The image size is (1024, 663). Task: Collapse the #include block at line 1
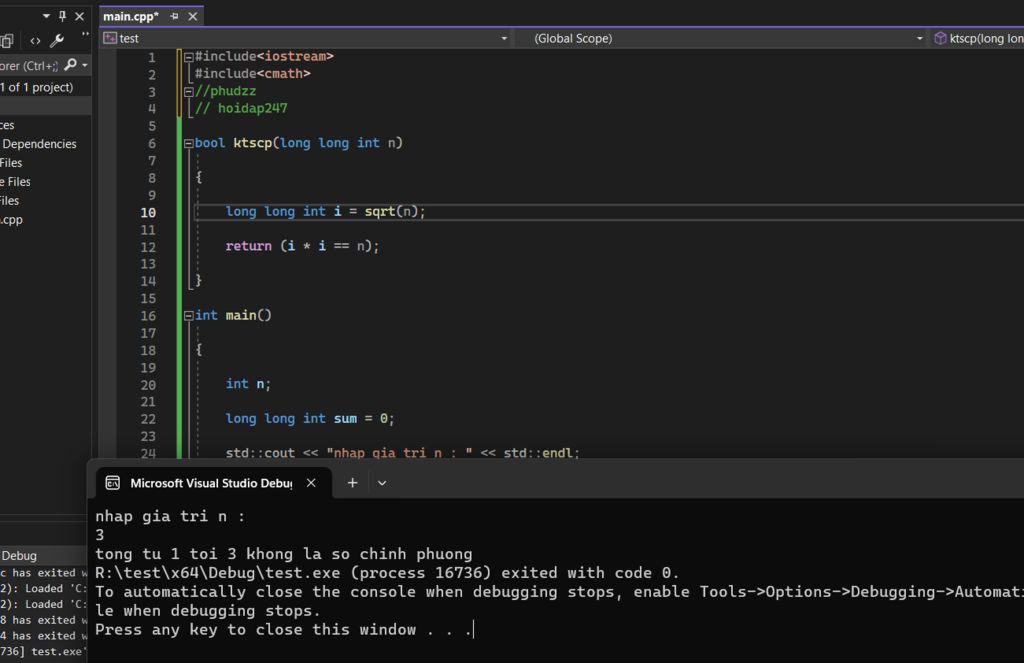[x=188, y=57]
